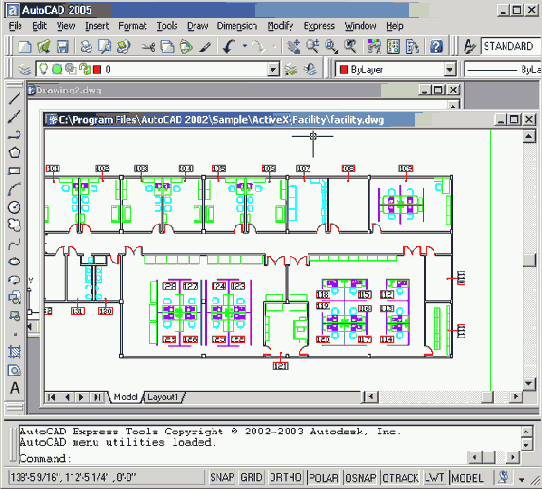Open the Layer Properties Manager icon
The image size is (542, 489).
click(25, 69)
